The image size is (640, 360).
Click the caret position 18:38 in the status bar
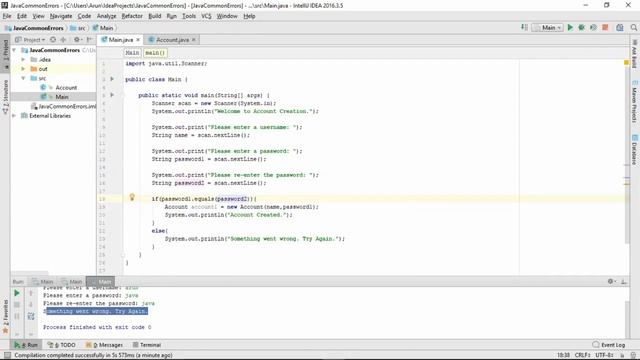click(563, 356)
